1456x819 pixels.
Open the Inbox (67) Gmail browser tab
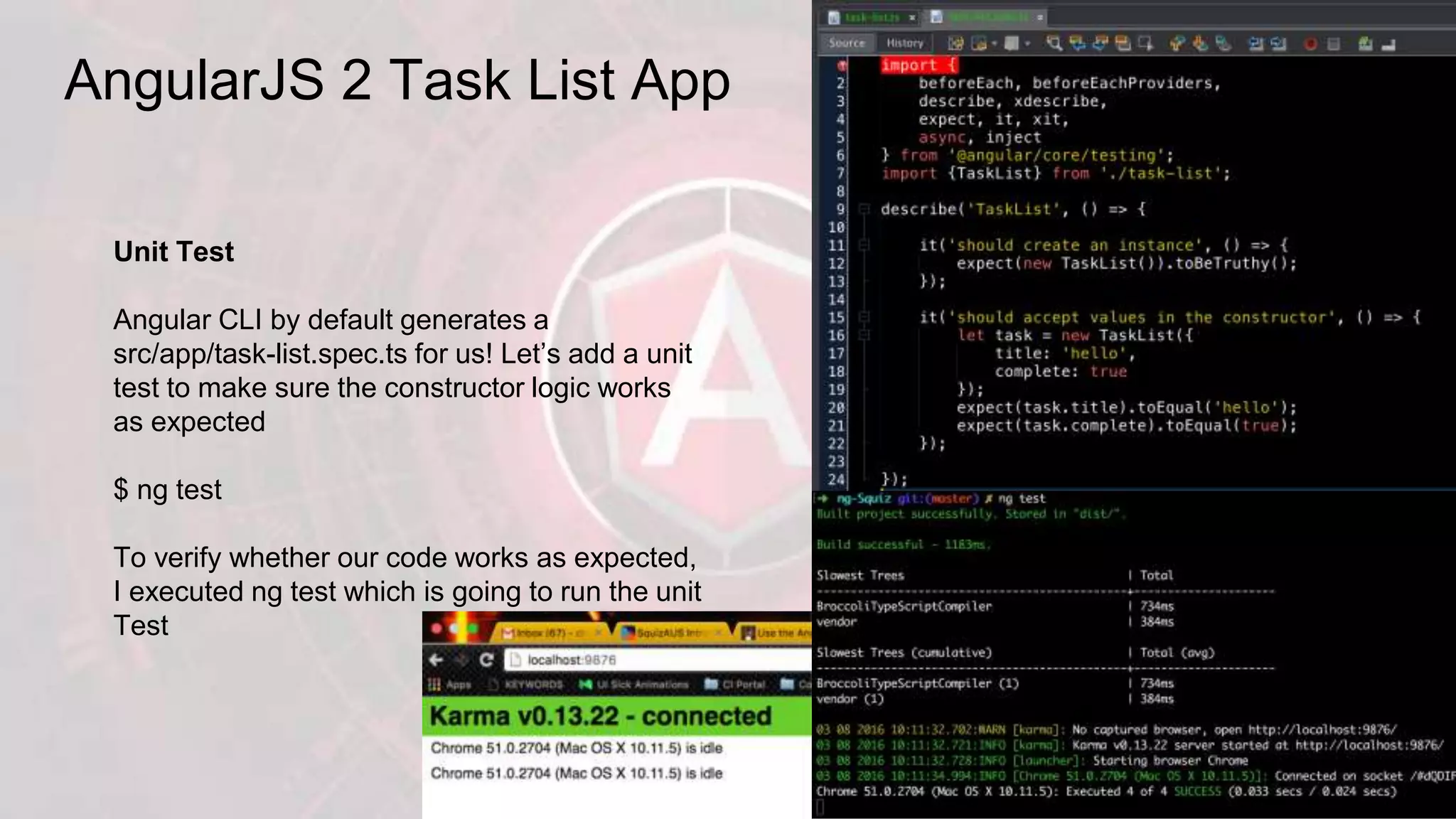(551, 633)
